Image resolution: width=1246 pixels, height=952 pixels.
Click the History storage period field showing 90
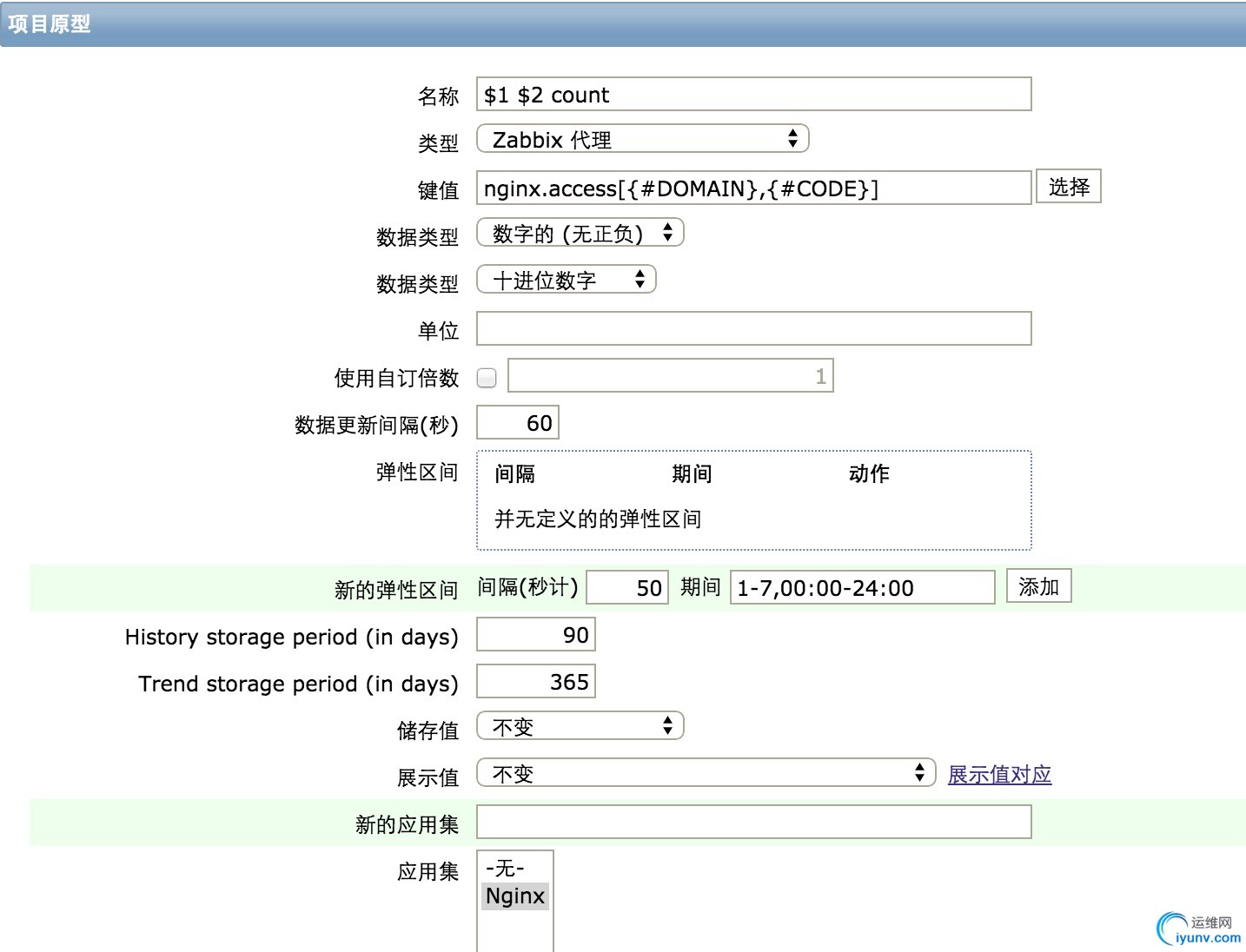[535, 635]
